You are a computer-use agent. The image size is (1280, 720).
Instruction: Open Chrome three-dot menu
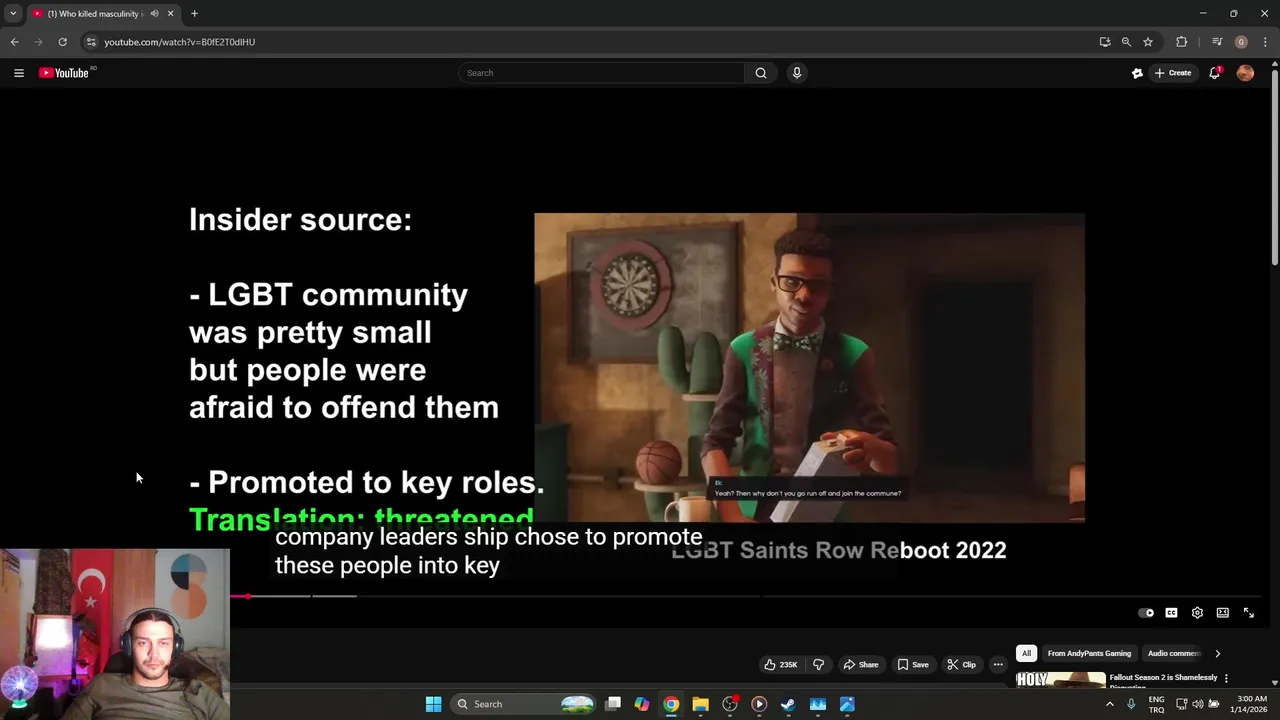(1265, 42)
